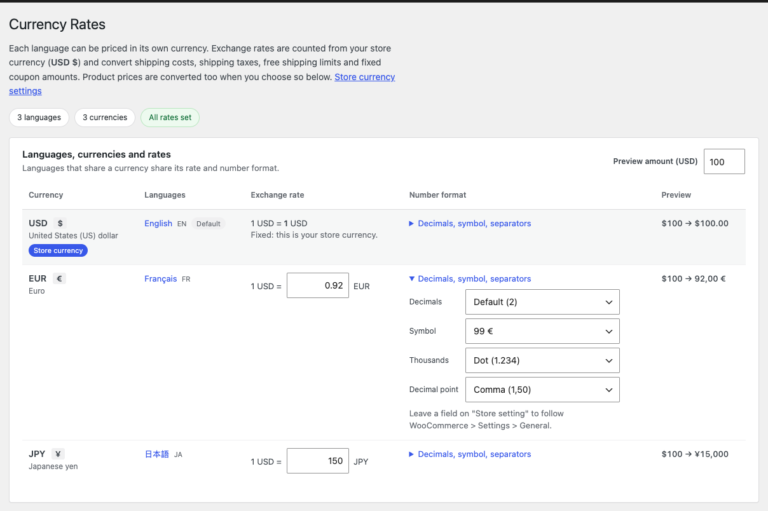The image size is (768, 511).
Task: Click the Euro currency name label
Action: pos(36,291)
